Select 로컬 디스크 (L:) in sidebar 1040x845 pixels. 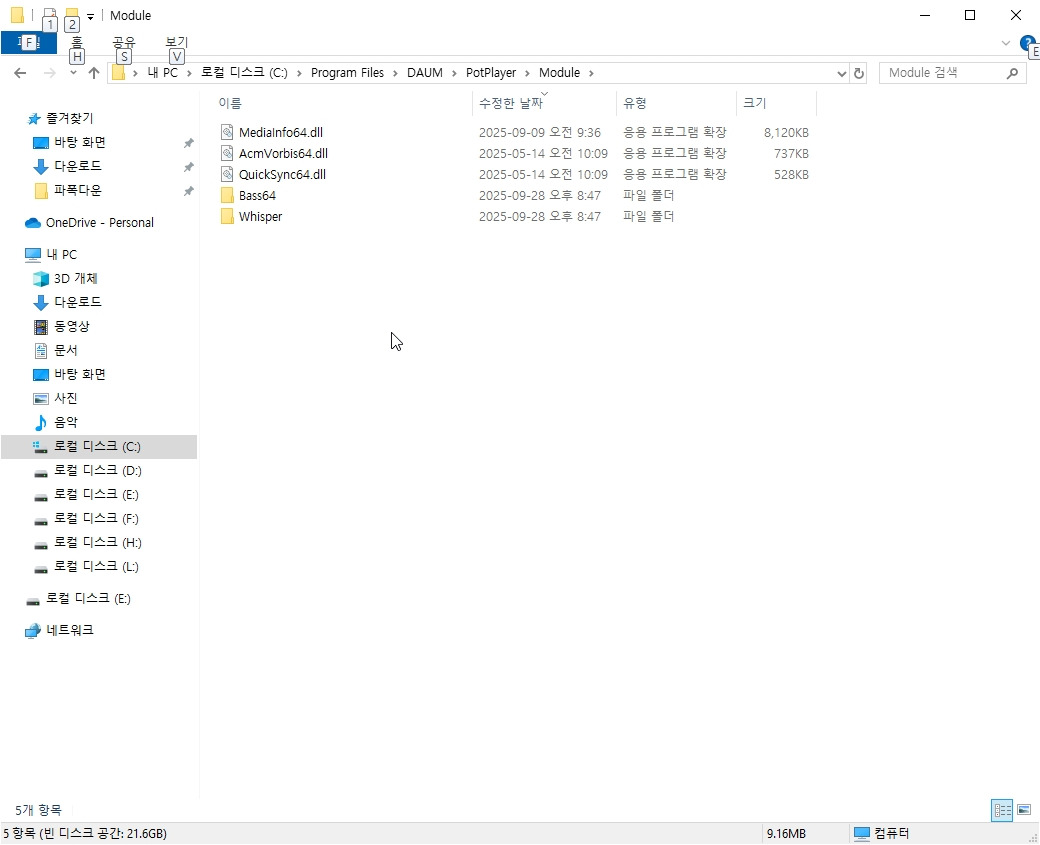tap(96, 566)
